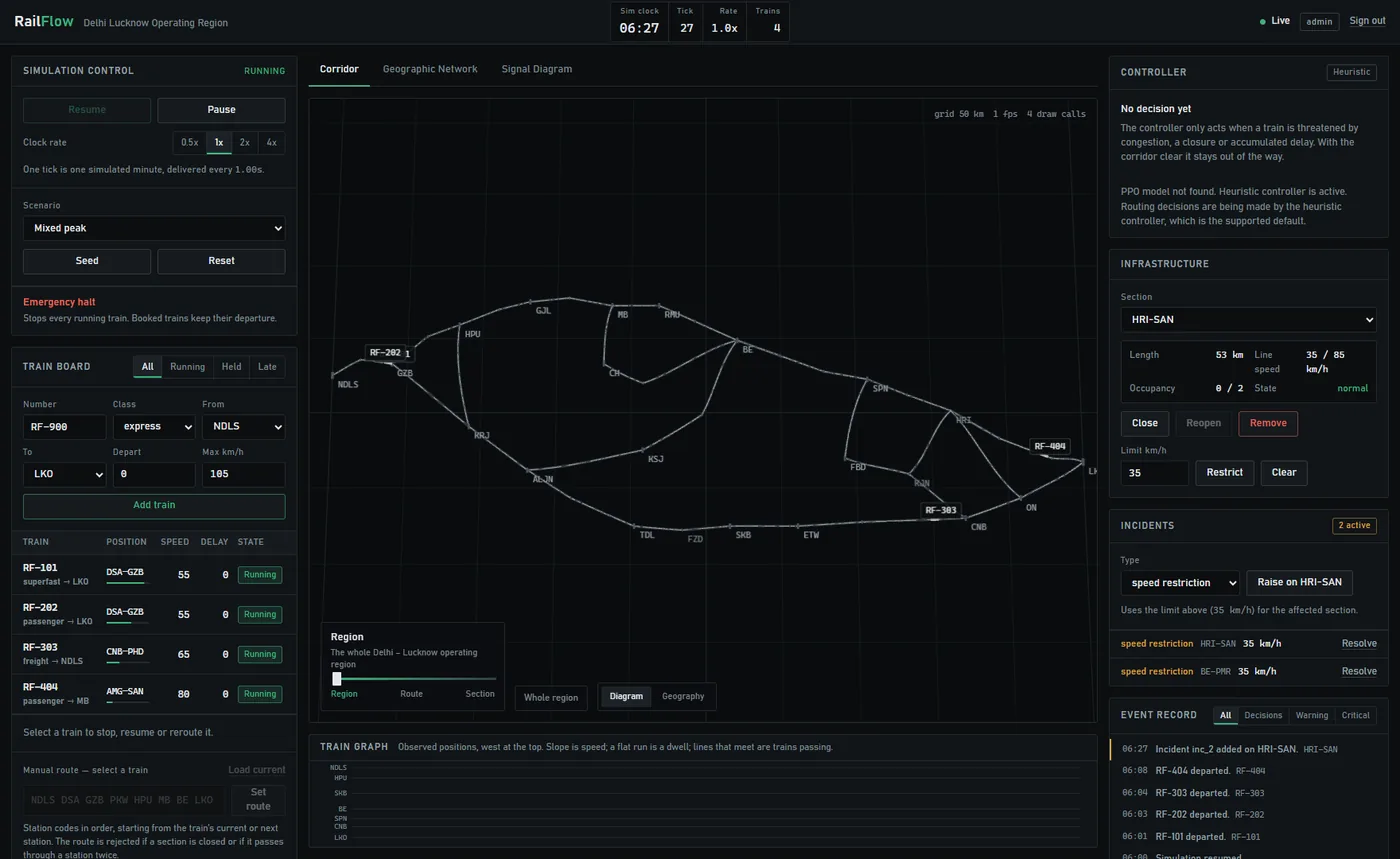This screenshot has width=1400, height=859.
Task: Select train RF-101 in the board
Action: (x=154, y=574)
